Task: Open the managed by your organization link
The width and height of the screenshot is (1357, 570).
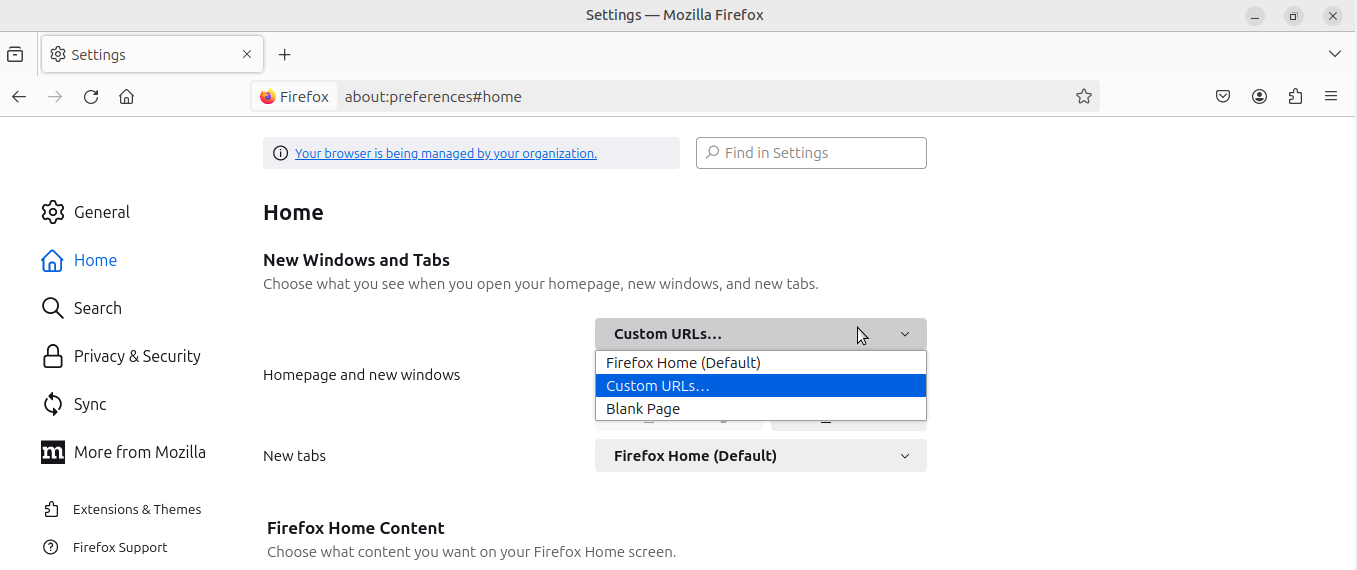Action: pyautogui.click(x=446, y=153)
